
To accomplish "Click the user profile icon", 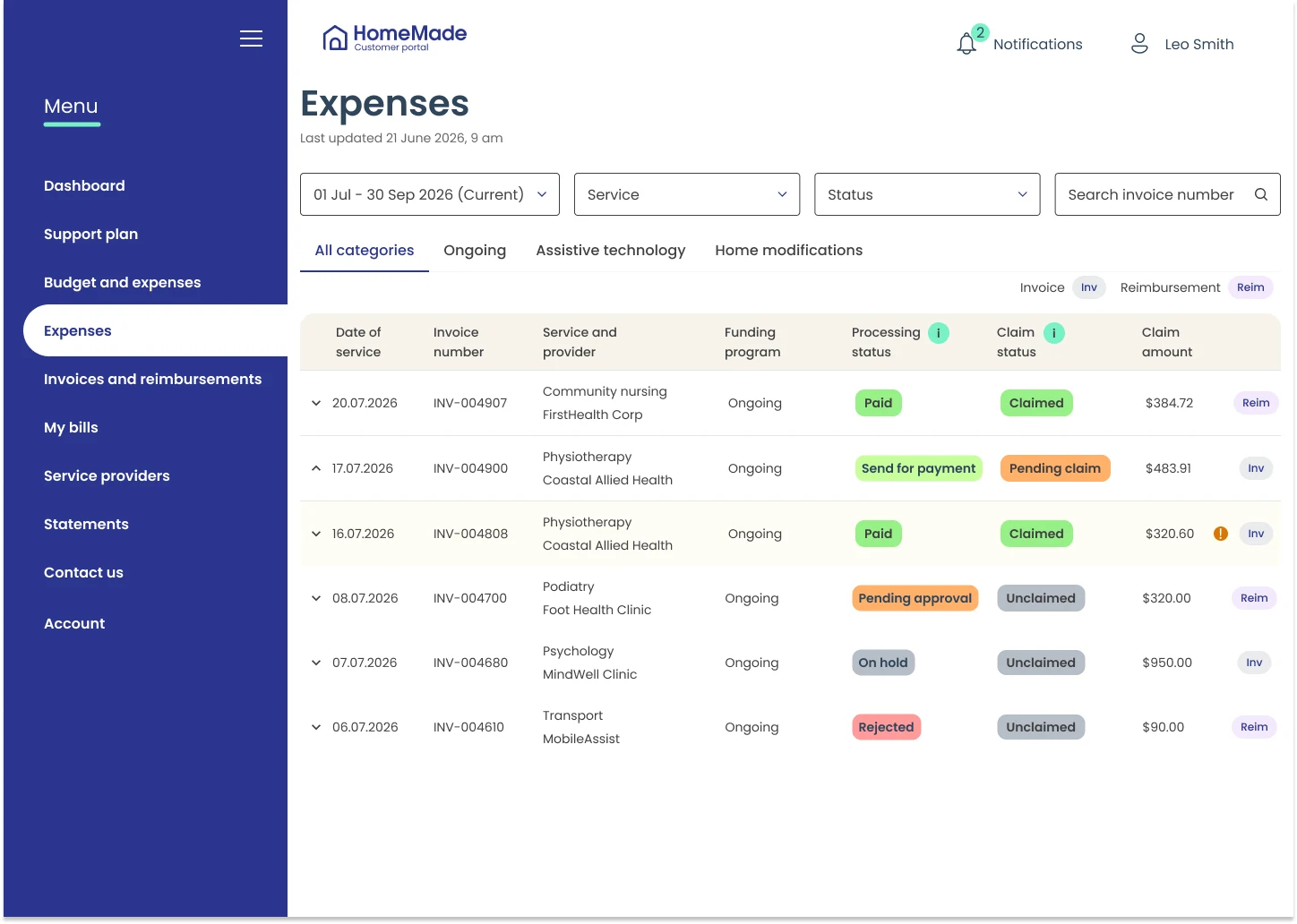I will (1139, 44).
